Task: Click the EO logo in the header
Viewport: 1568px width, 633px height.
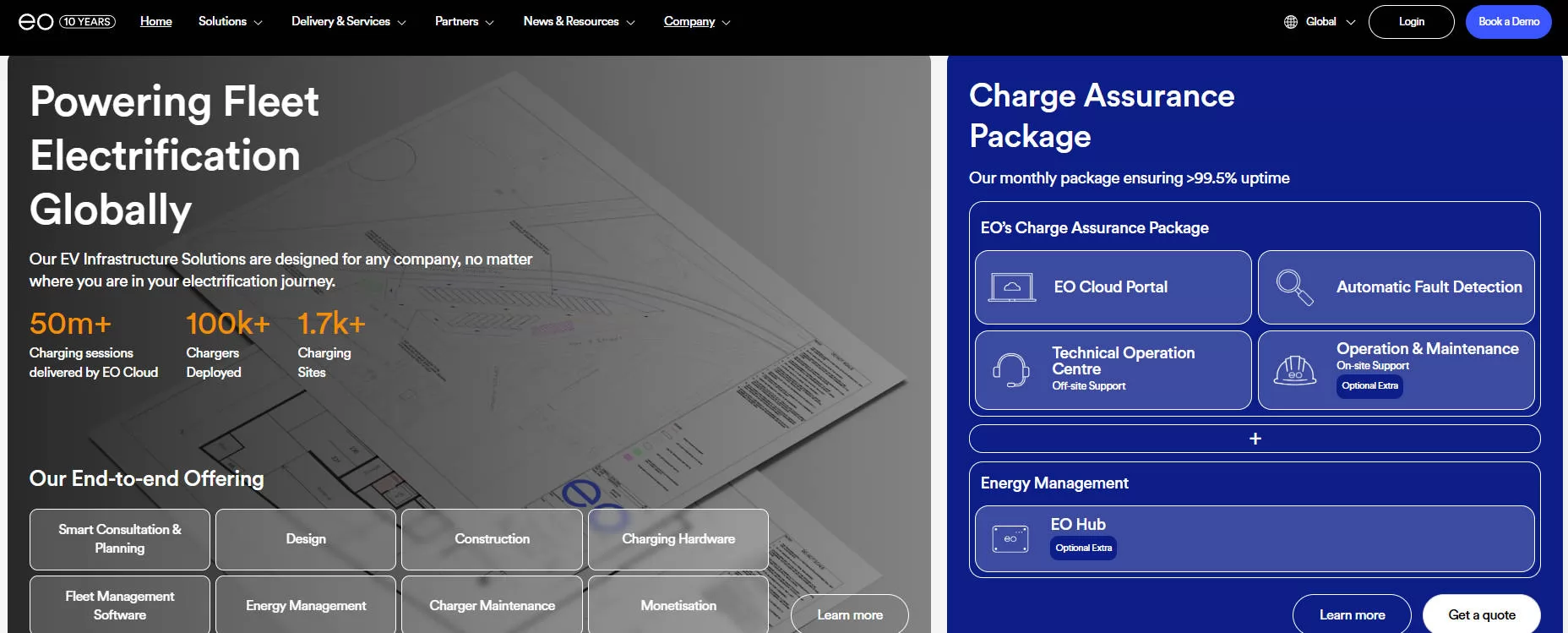Action: tap(36, 22)
